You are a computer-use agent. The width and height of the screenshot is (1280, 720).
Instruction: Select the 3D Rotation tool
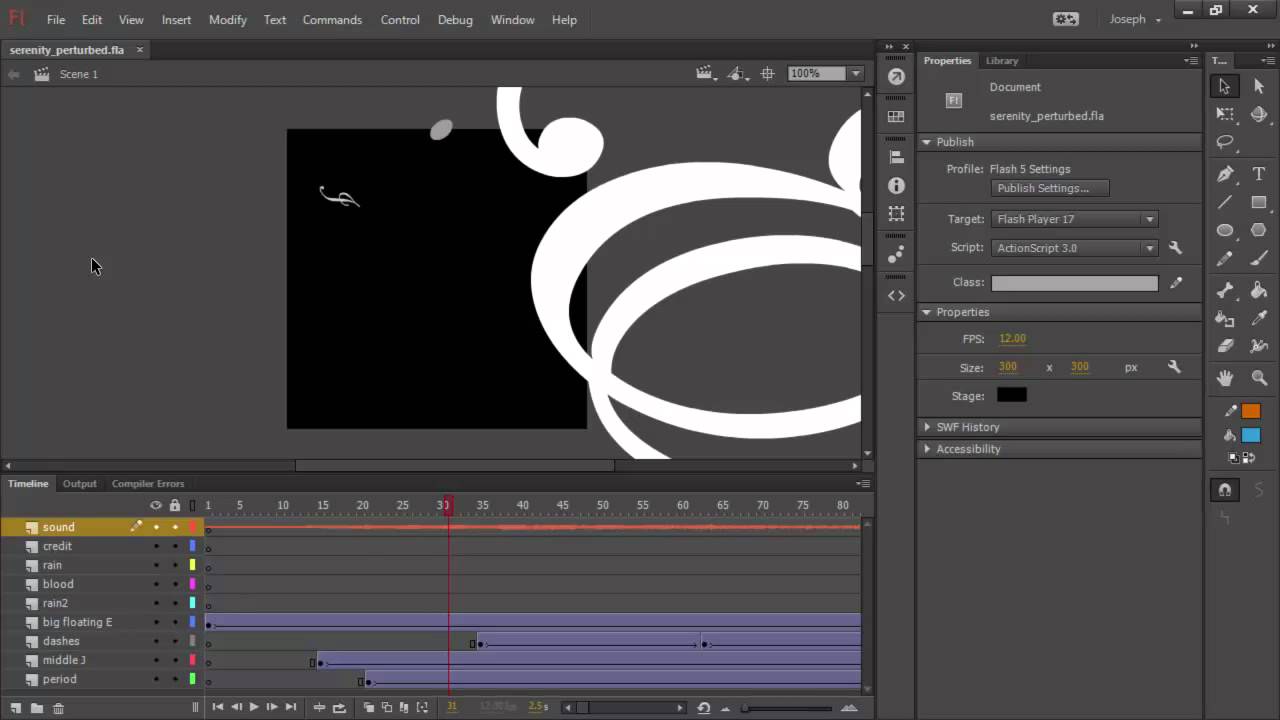tap(1259, 115)
